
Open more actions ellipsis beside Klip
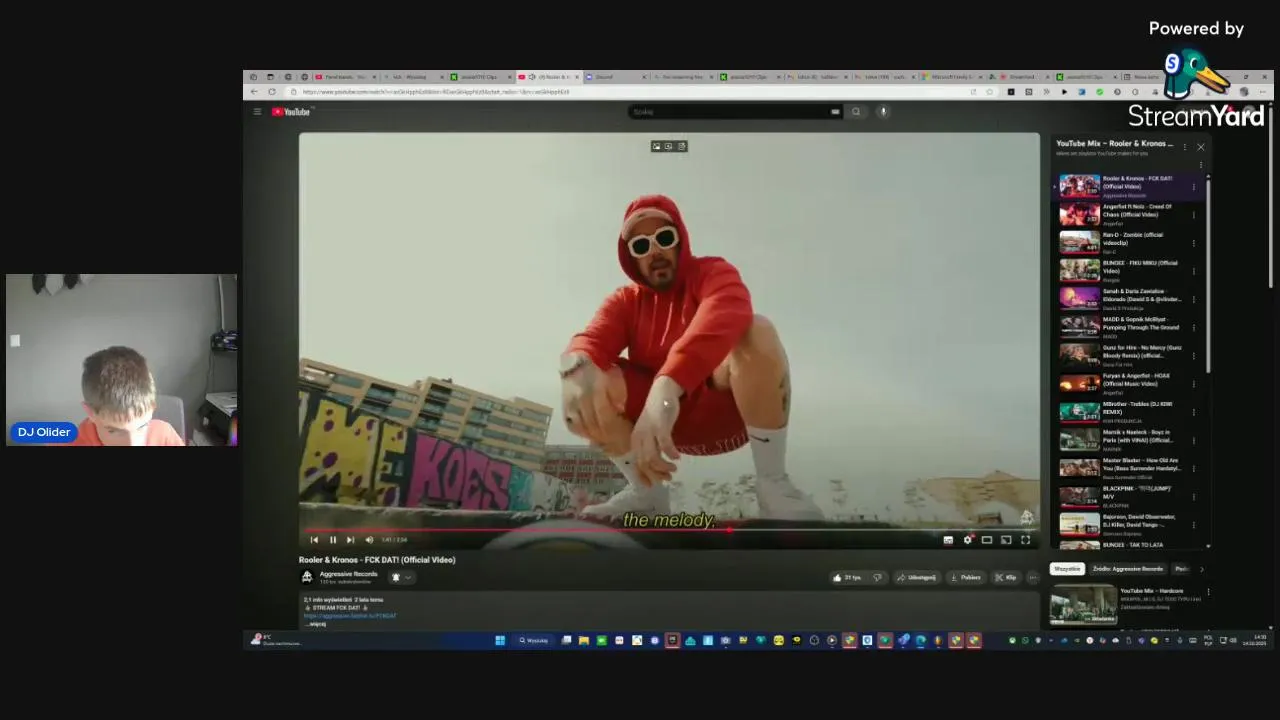[x=1033, y=577]
